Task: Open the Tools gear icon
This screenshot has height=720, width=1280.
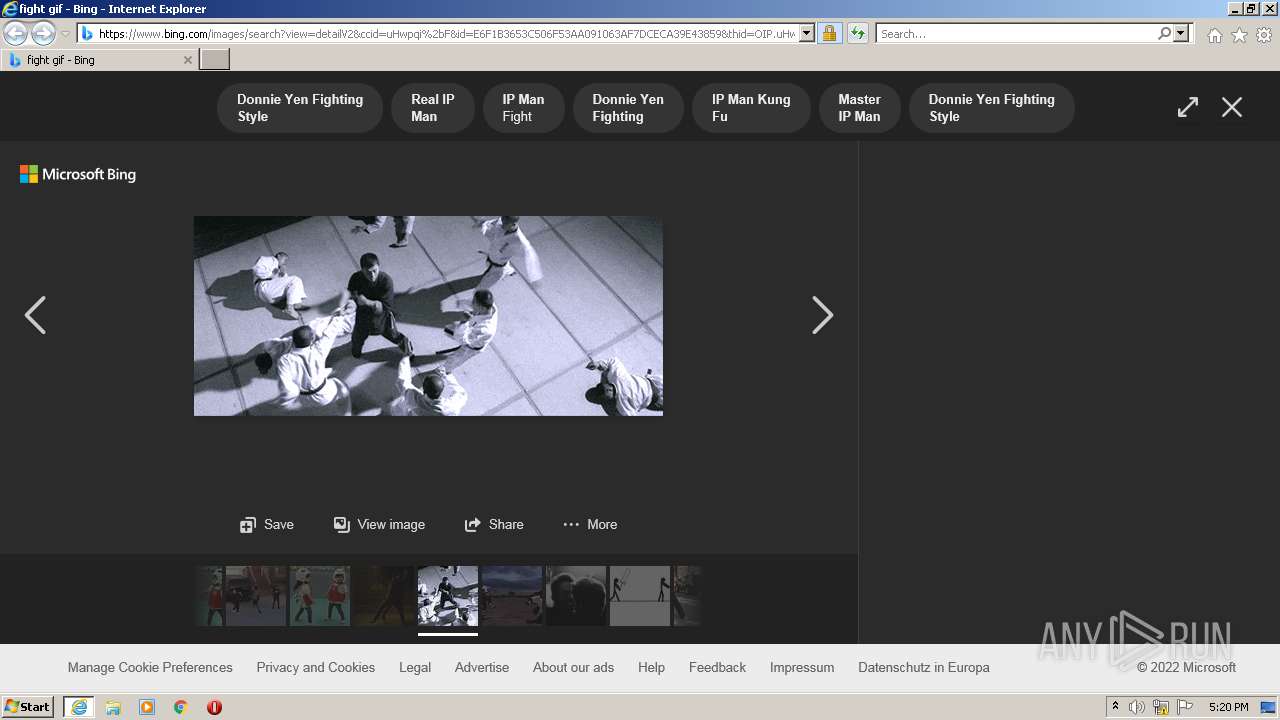Action: (x=1264, y=35)
